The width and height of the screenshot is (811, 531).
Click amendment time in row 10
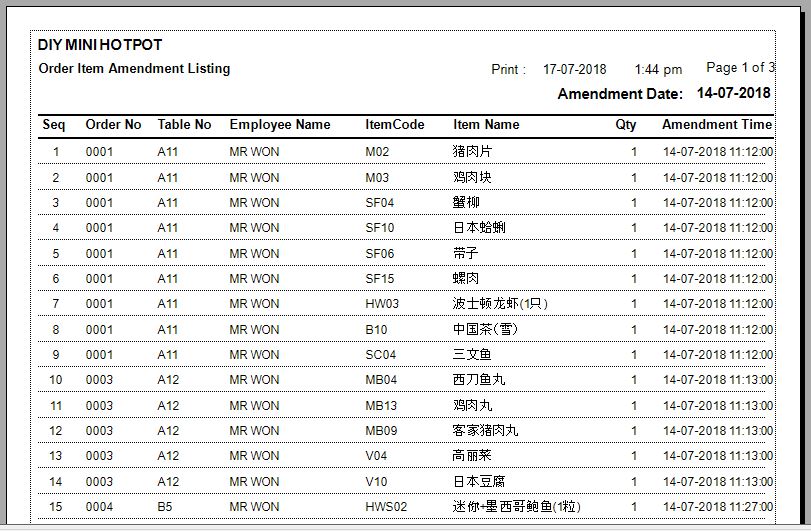[718, 380]
